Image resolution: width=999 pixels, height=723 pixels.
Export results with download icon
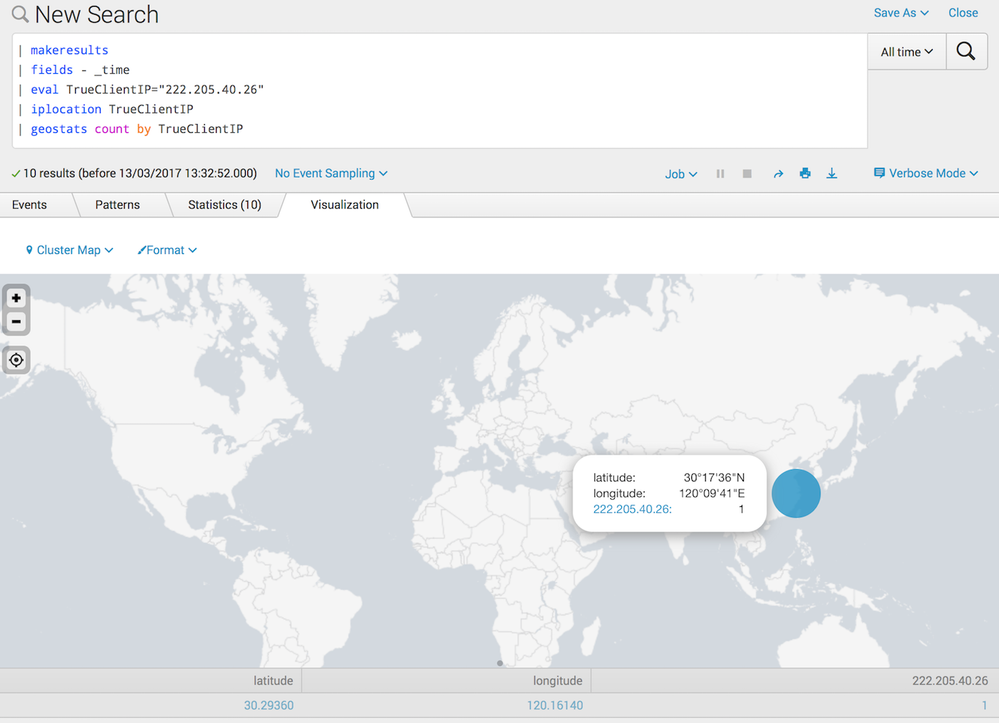832,174
